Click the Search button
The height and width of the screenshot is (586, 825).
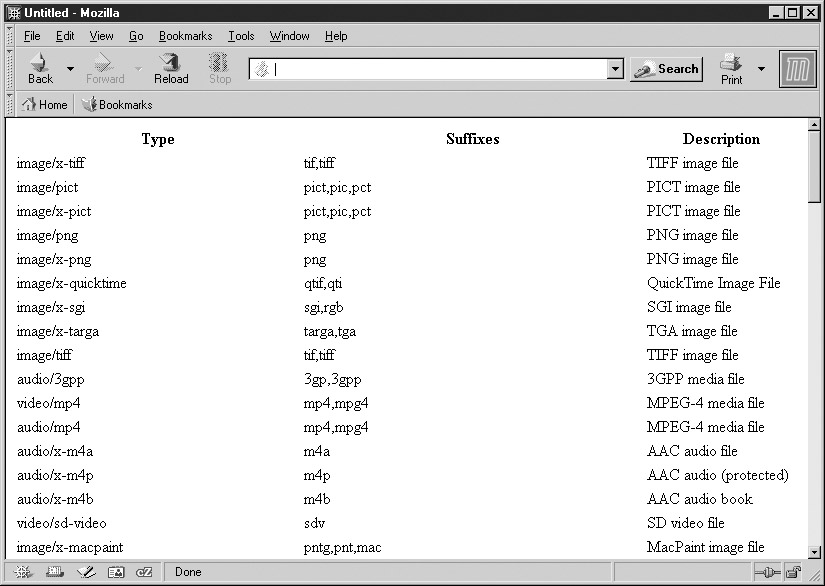(x=667, y=69)
